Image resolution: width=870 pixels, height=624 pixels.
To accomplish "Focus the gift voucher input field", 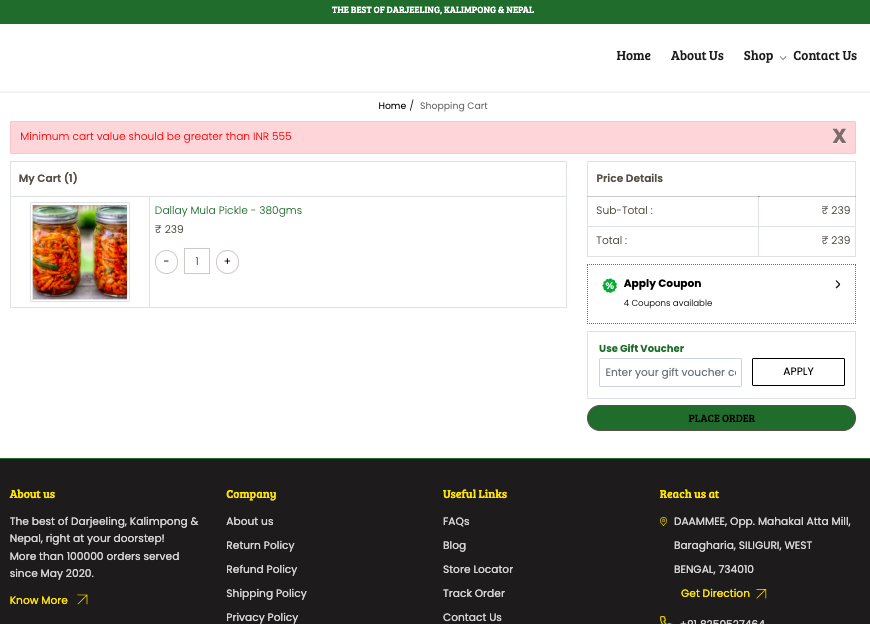I will point(670,372).
